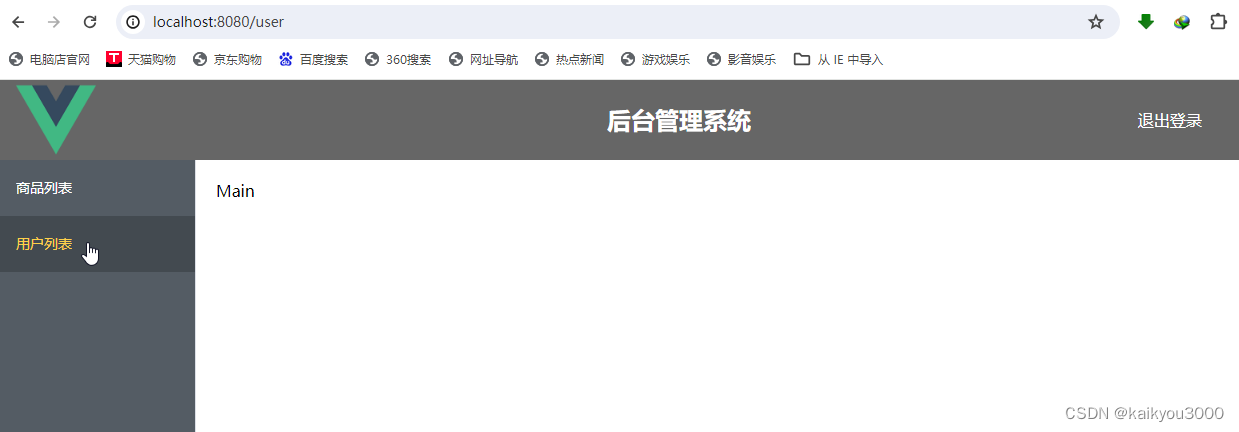Click the Vue logo in header
This screenshot has width=1239, height=432.
point(56,119)
